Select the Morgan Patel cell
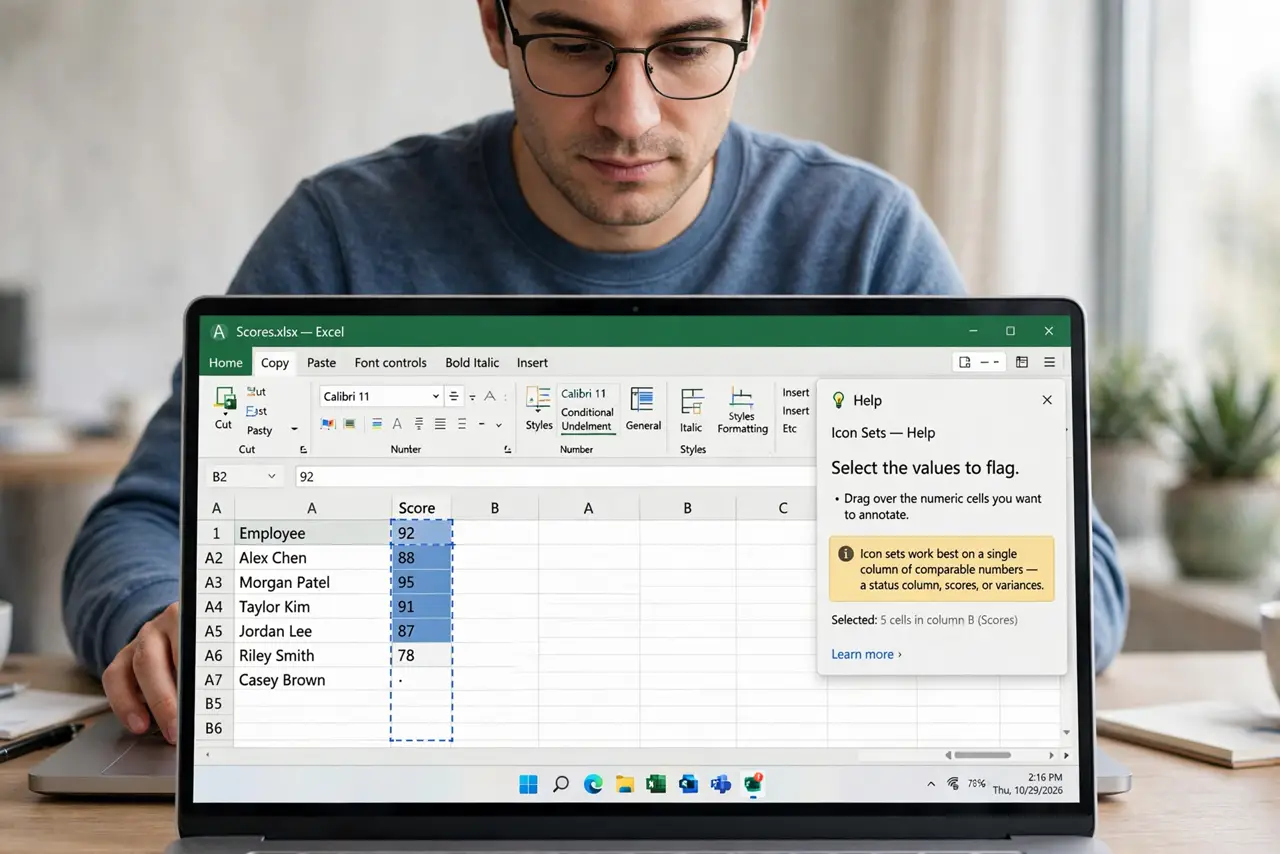This screenshot has height=854, width=1280. coord(312,582)
